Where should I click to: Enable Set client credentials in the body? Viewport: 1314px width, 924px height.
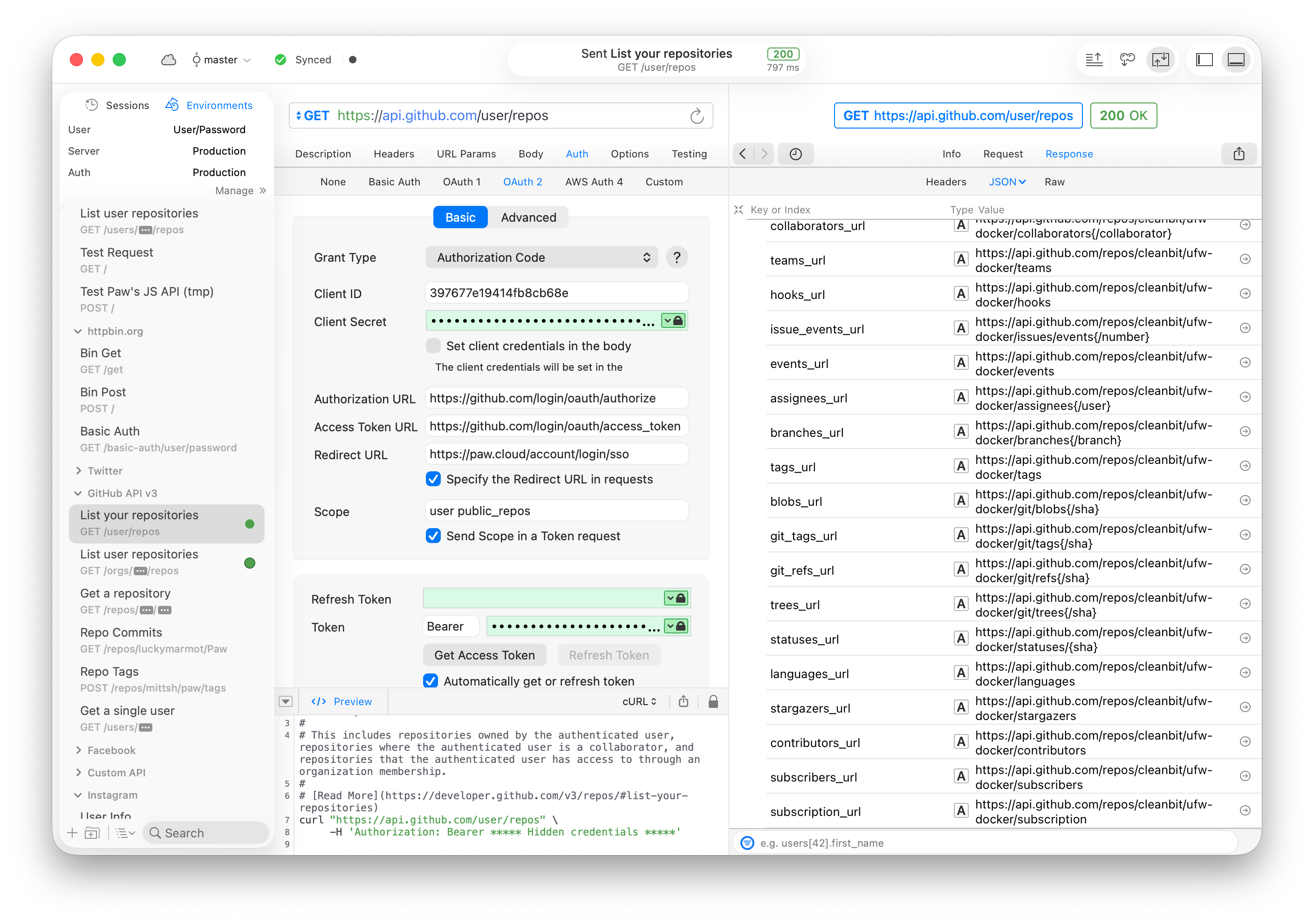(433, 346)
